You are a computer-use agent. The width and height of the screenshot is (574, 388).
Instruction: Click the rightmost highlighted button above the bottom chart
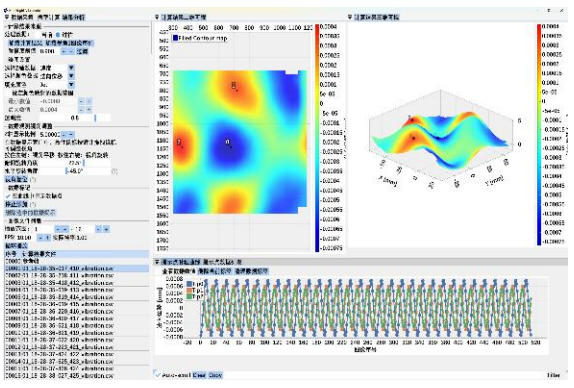(251, 272)
